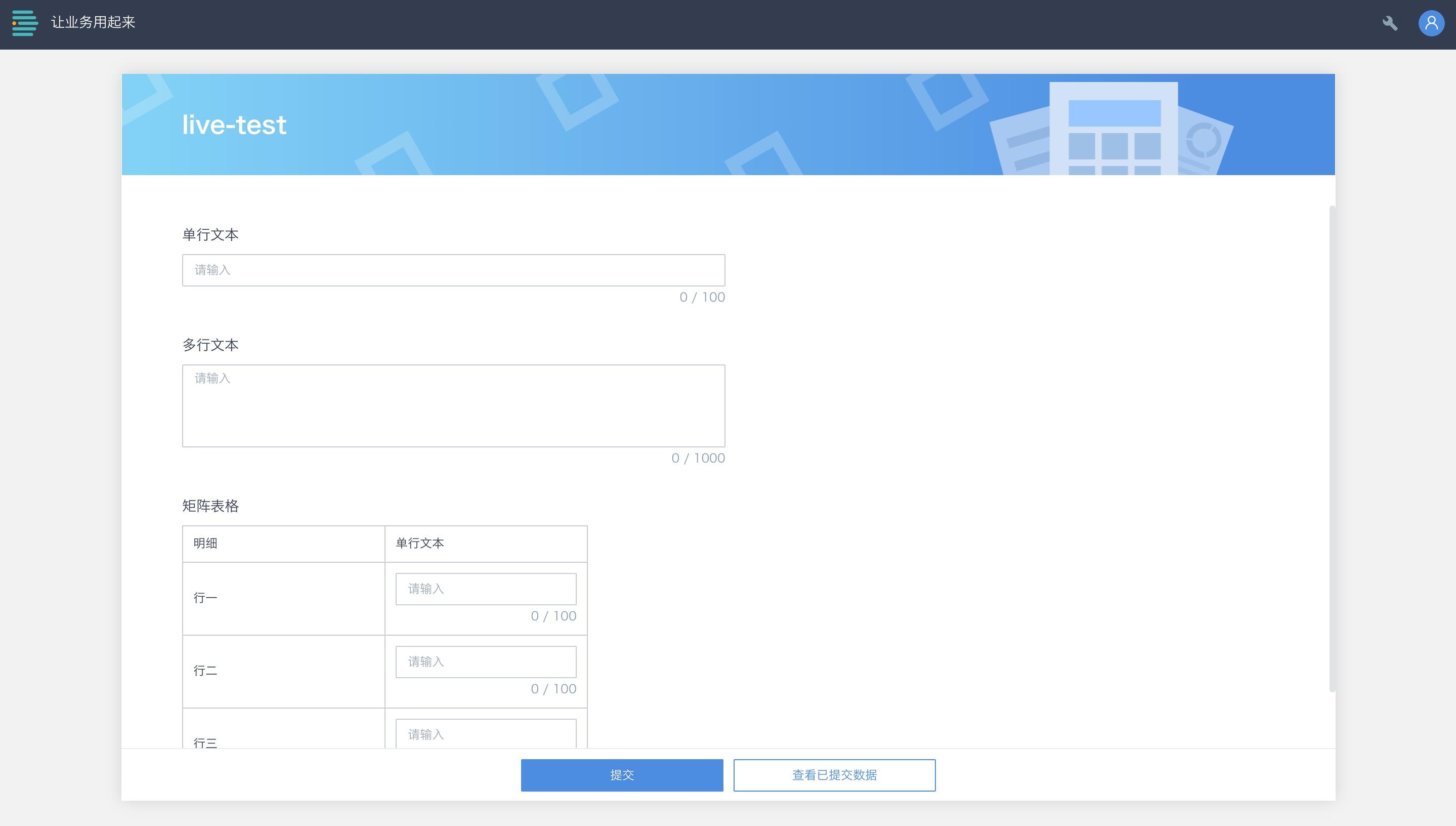Focus the 多行文本 textarea
This screenshot has height=826, width=1456.
coord(454,405)
